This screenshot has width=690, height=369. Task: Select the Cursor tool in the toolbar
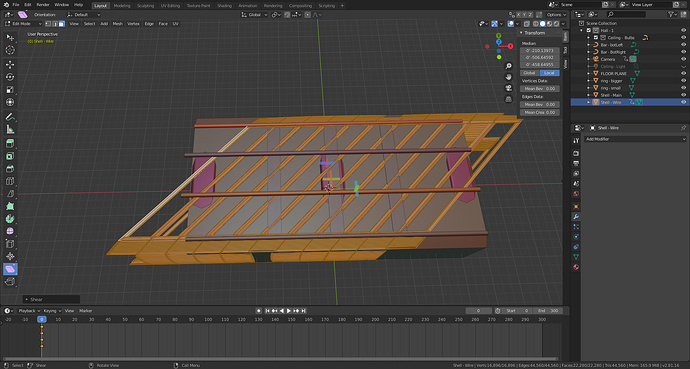pos(10,50)
